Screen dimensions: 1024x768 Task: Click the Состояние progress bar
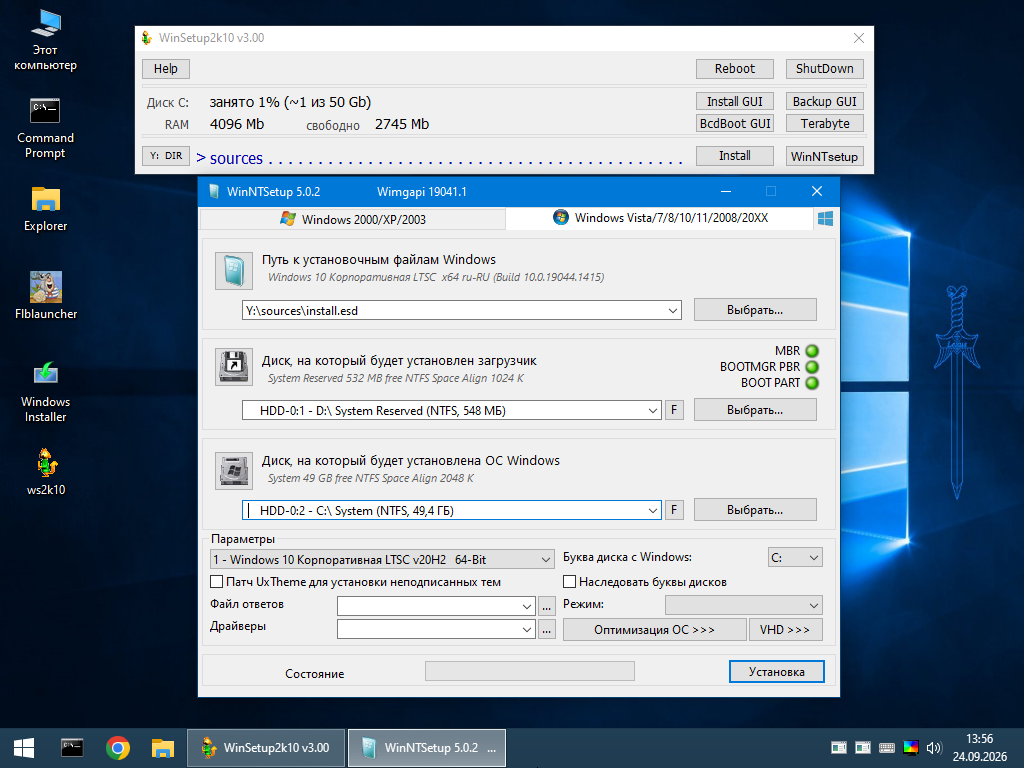point(530,671)
